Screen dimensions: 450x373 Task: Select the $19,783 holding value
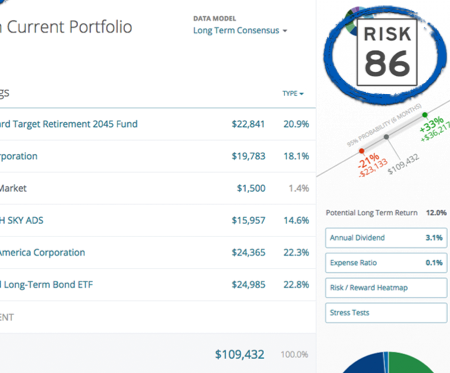pyautogui.click(x=248, y=156)
